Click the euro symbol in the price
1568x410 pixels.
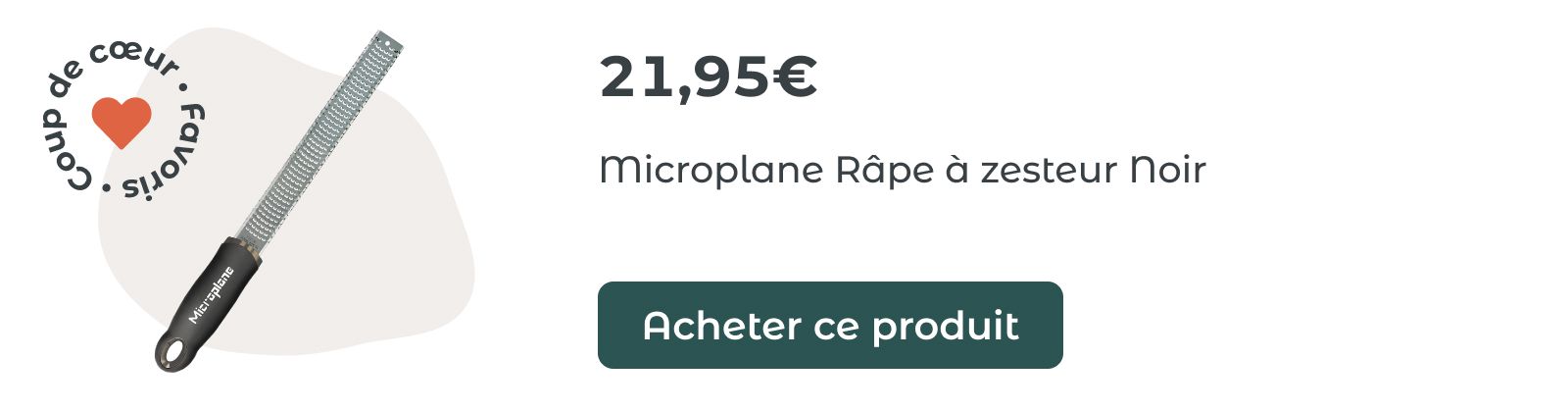click(x=794, y=77)
